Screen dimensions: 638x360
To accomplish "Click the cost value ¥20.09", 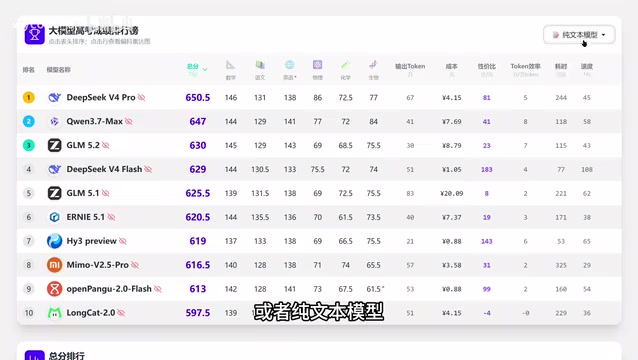I will (452, 194).
